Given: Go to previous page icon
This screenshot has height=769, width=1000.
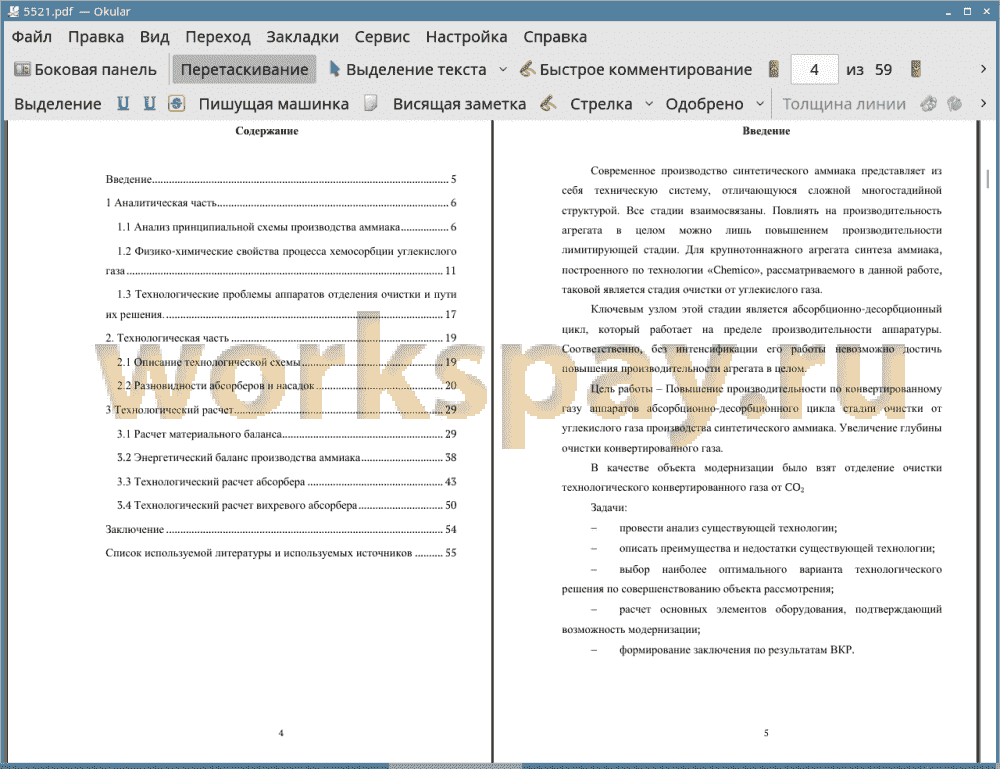Looking at the screenshot, I should point(774,70).
